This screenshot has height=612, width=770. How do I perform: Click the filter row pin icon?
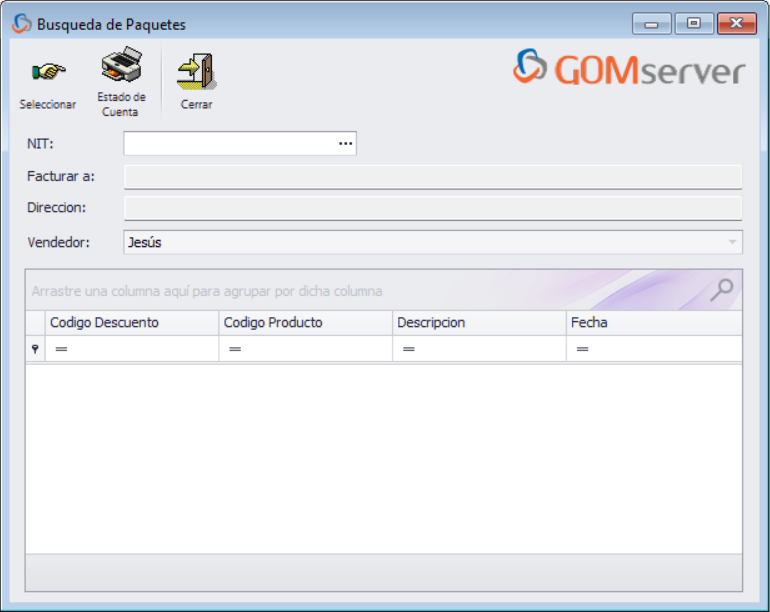pyautogui.click(x=35, y=348)
